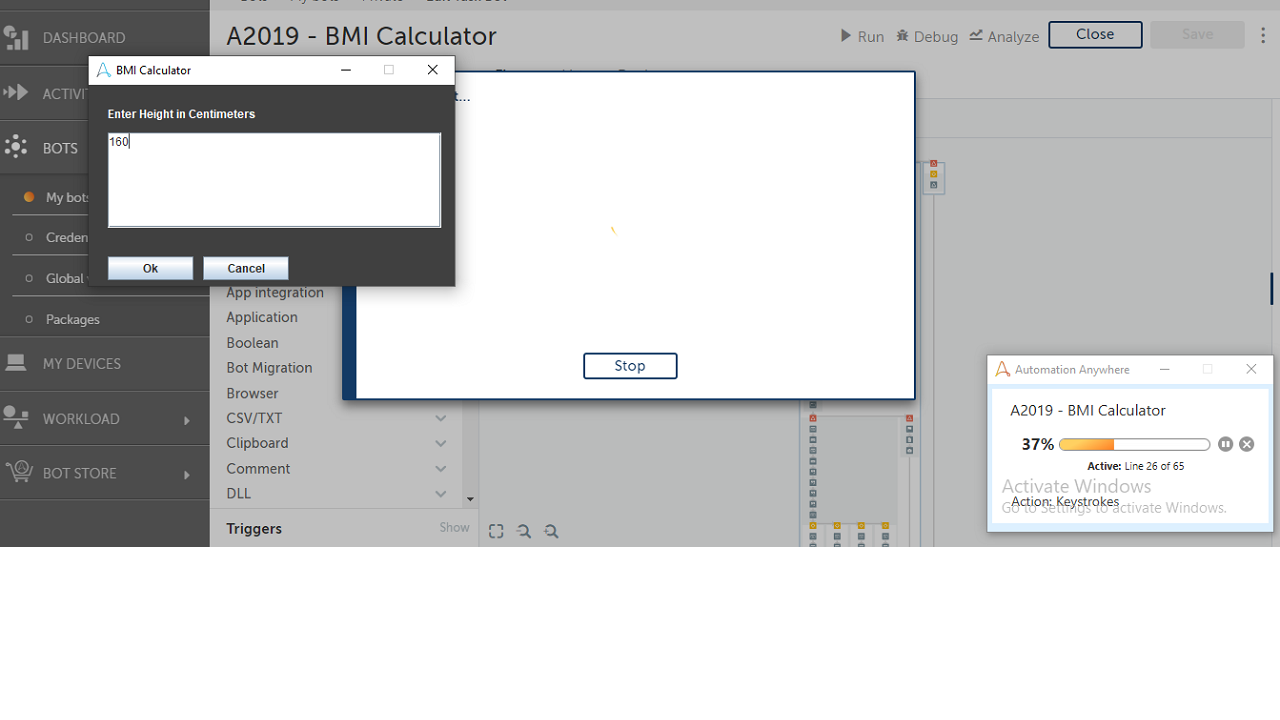1280x720 pixels.
Task: Click the 'A2019 - BMI Calculator' editor title
Action: [x=361, y=36]
